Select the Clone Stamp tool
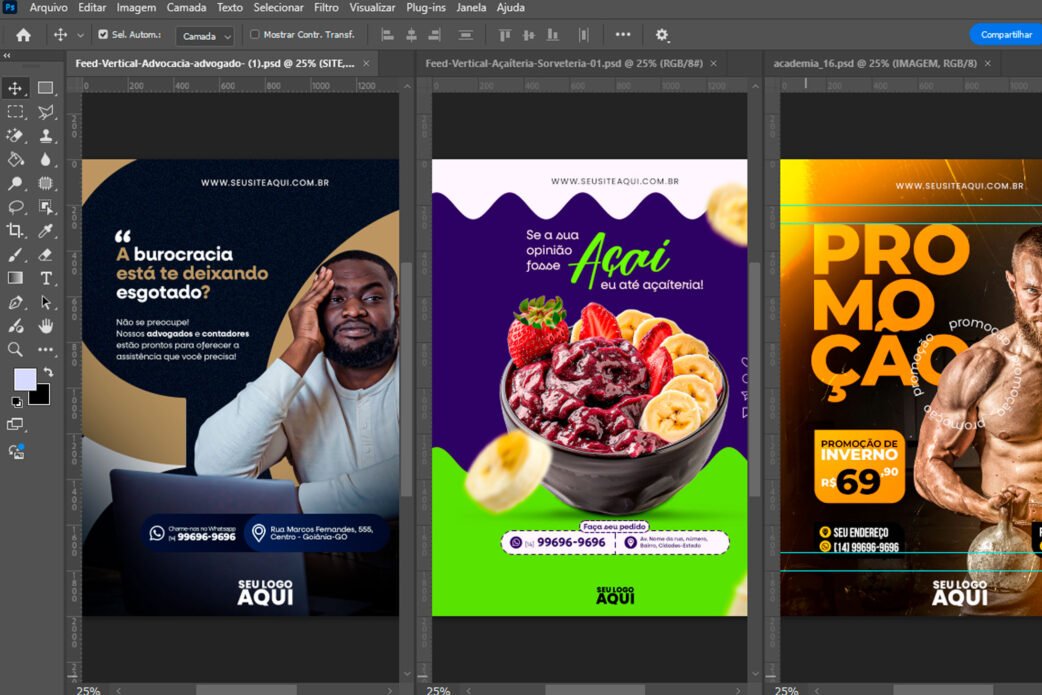 [x=46, y=136]
